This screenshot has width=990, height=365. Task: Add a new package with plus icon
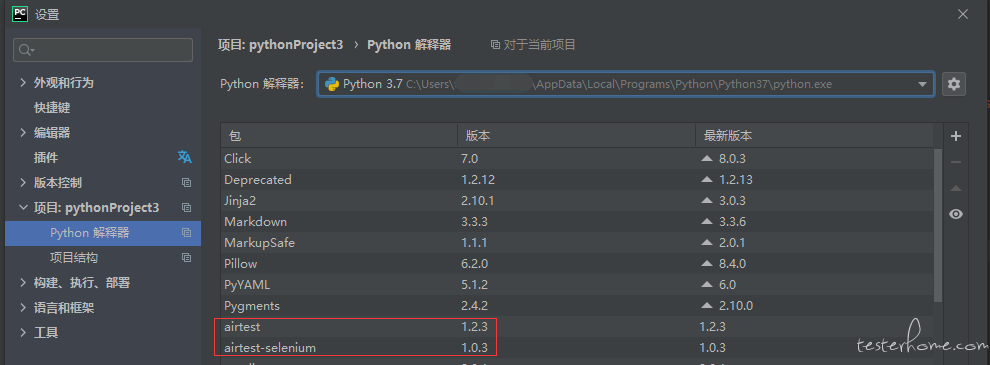tap(956, 136)
